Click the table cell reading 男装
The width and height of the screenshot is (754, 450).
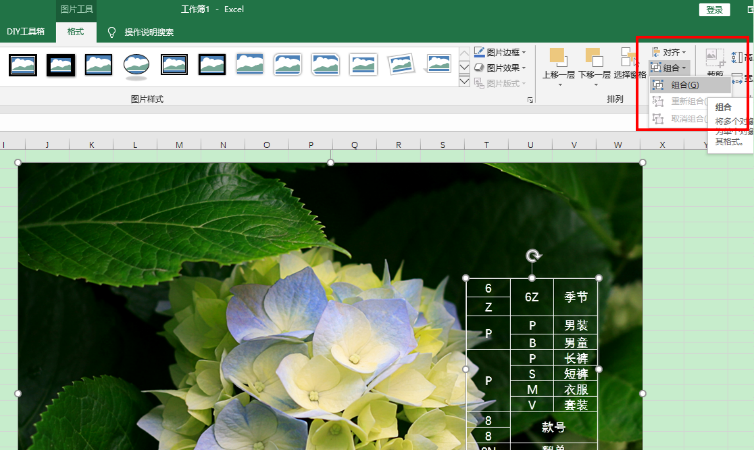576,325
